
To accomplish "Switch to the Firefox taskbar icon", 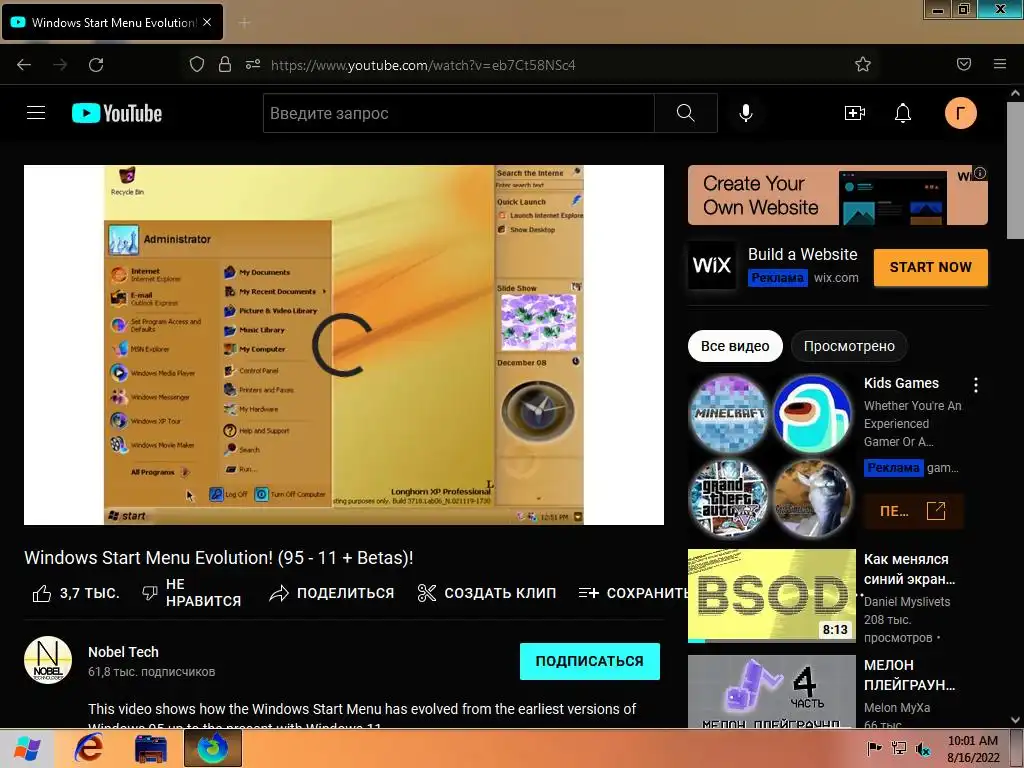I will [x=213, y=748].
